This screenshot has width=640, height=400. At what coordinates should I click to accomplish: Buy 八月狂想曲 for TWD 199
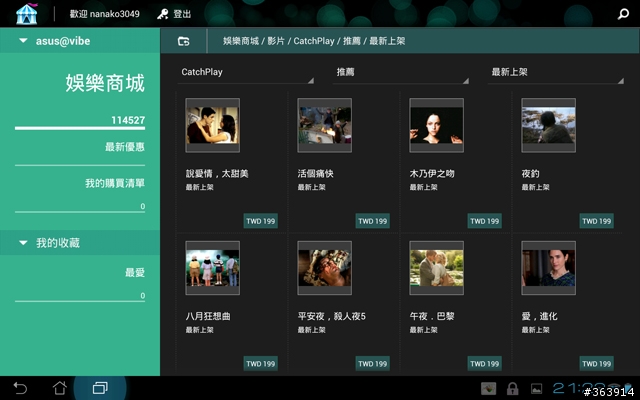point(260,363)
